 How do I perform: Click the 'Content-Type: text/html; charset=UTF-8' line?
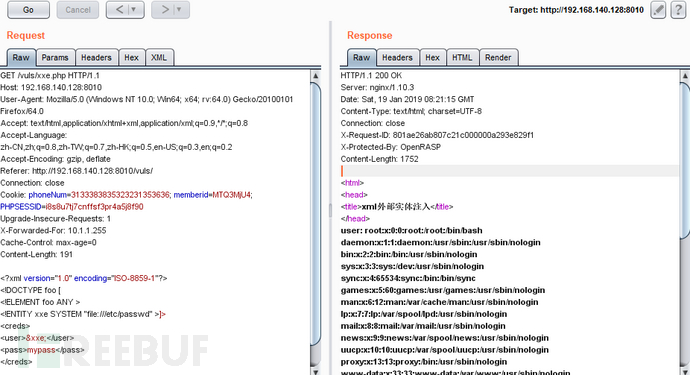(x=411, y=111)
